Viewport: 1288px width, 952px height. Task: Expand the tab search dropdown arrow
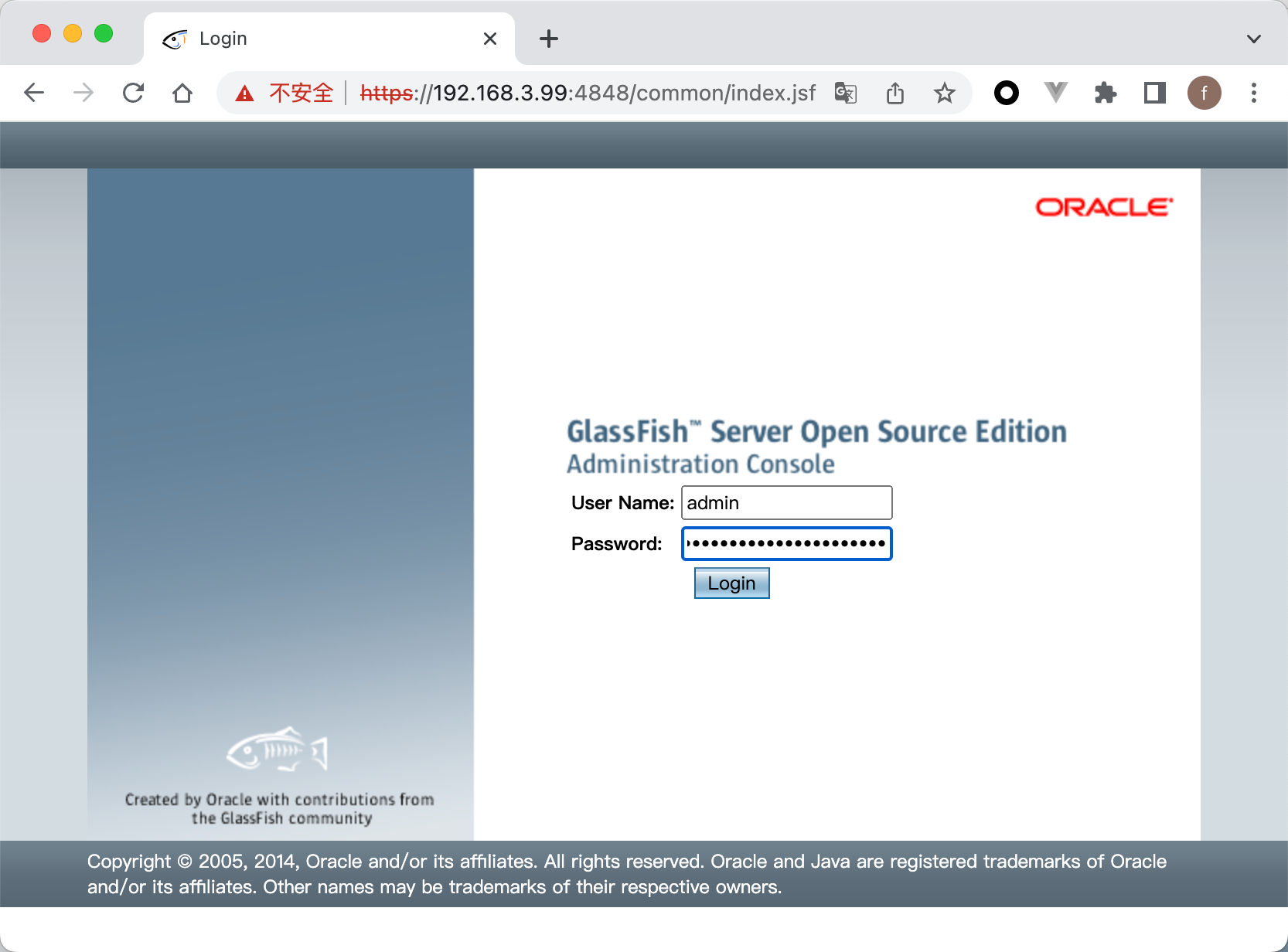(1253, 39)
